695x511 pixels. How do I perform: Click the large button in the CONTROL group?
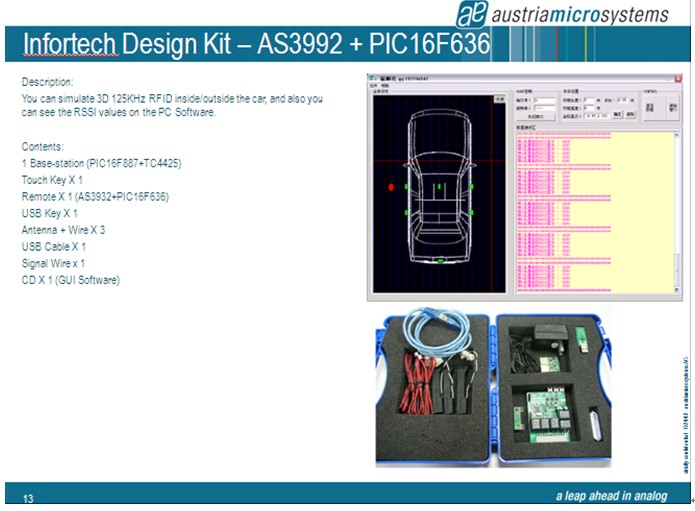pyautogui.click(x=650, y=107)
